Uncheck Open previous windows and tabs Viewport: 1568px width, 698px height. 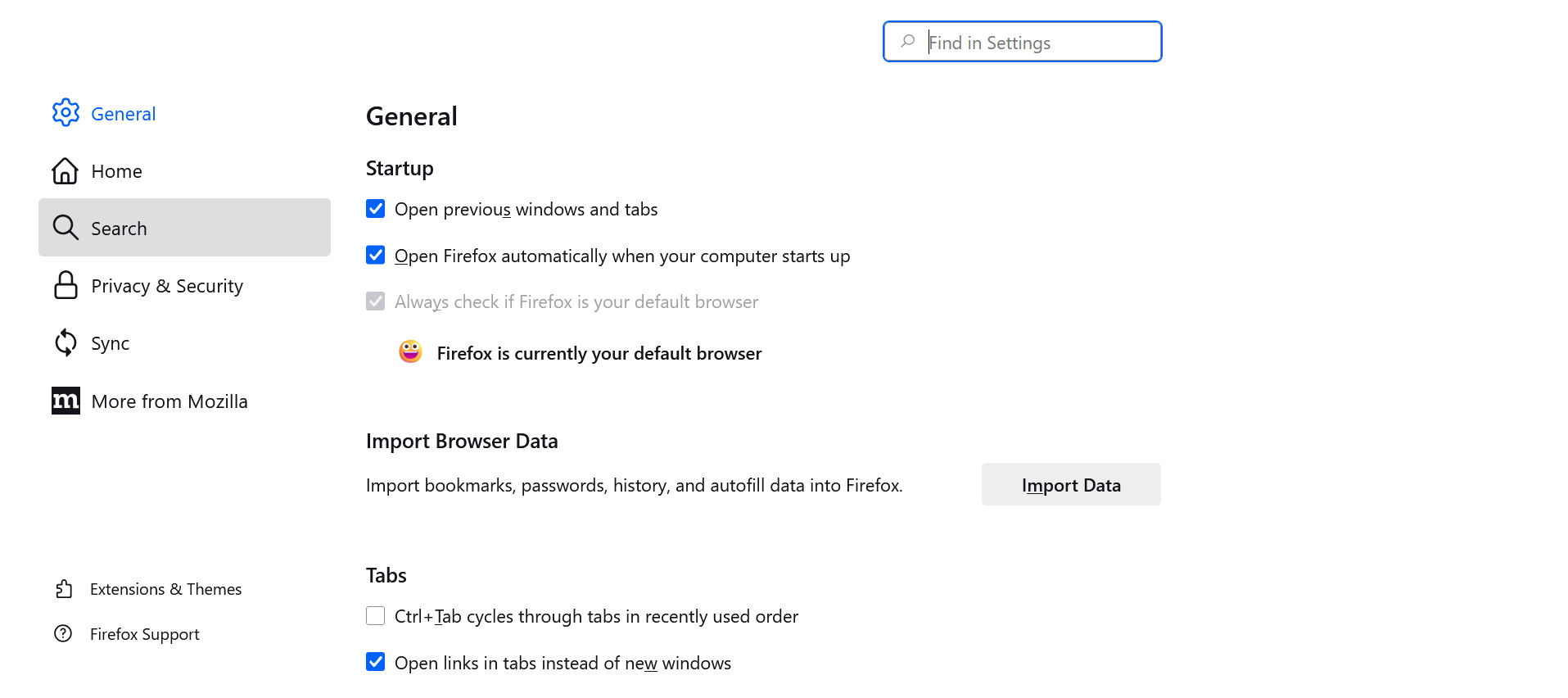376,209
